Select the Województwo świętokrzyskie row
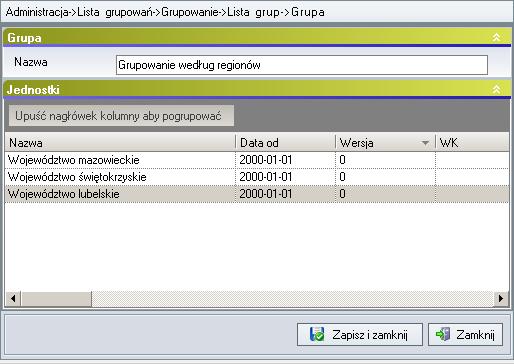The image size is (514, 364). (x=257, y=177)
